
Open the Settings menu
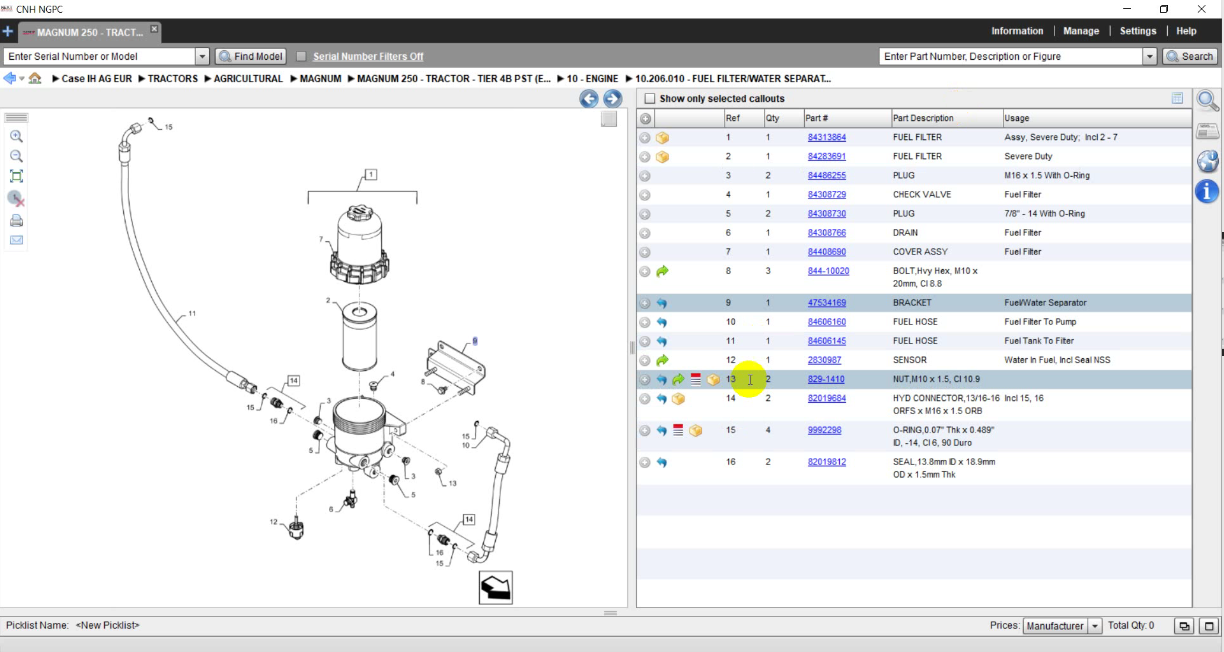coord(1138,31)
